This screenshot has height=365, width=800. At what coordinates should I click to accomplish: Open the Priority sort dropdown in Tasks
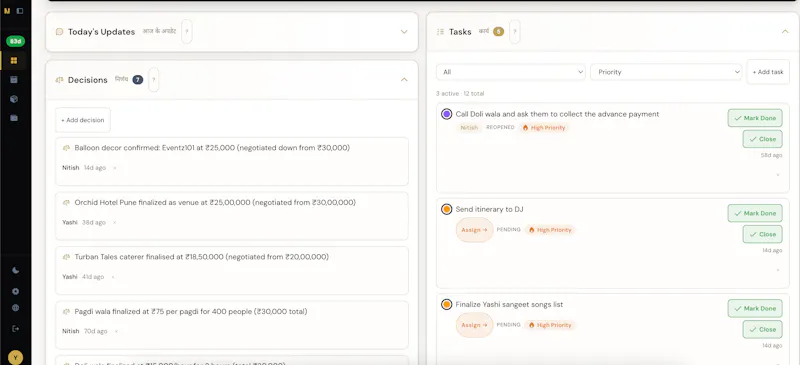[x=666, y=72]
